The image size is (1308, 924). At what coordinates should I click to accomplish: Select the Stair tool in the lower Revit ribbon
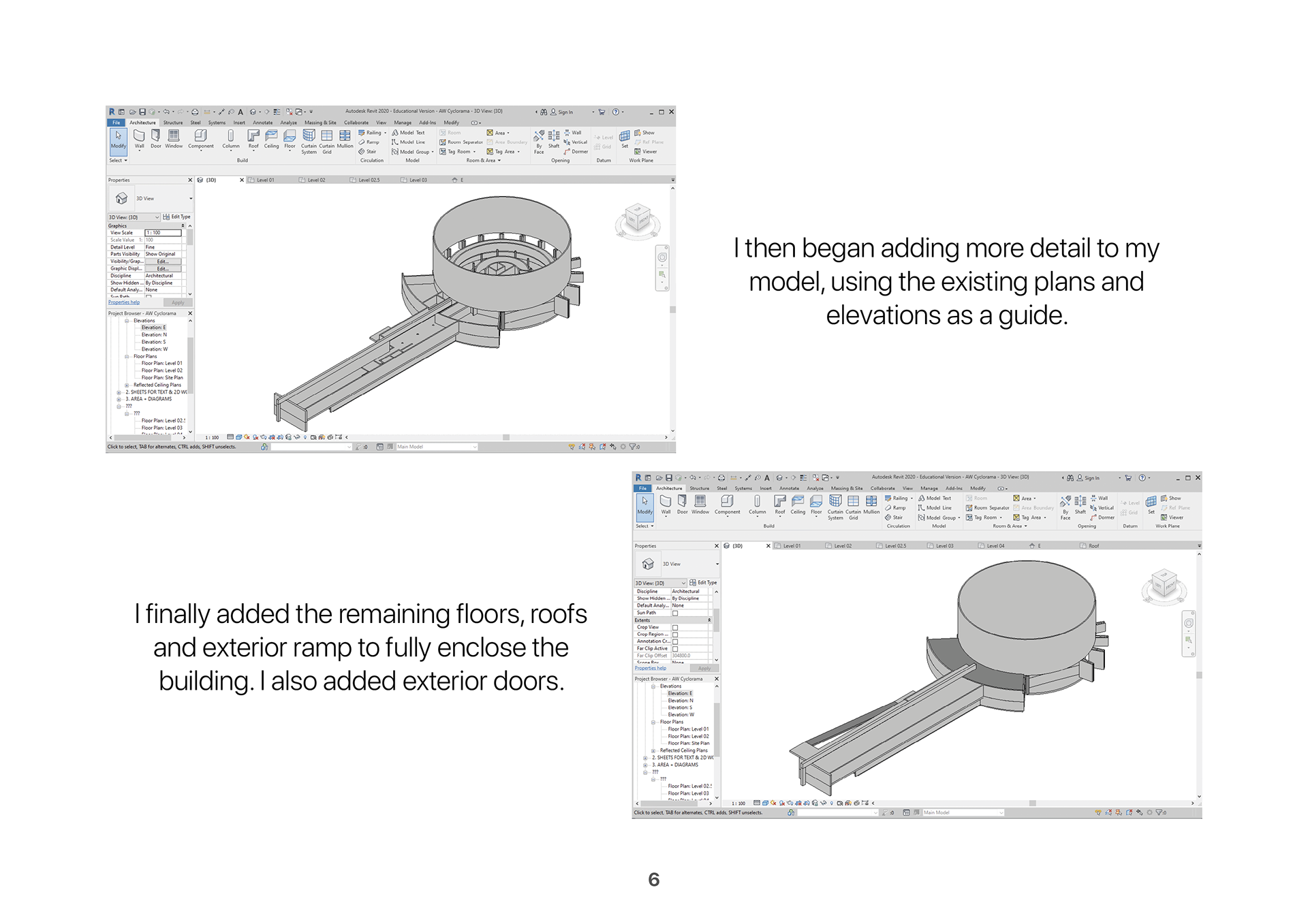click(x=894, y=517)
